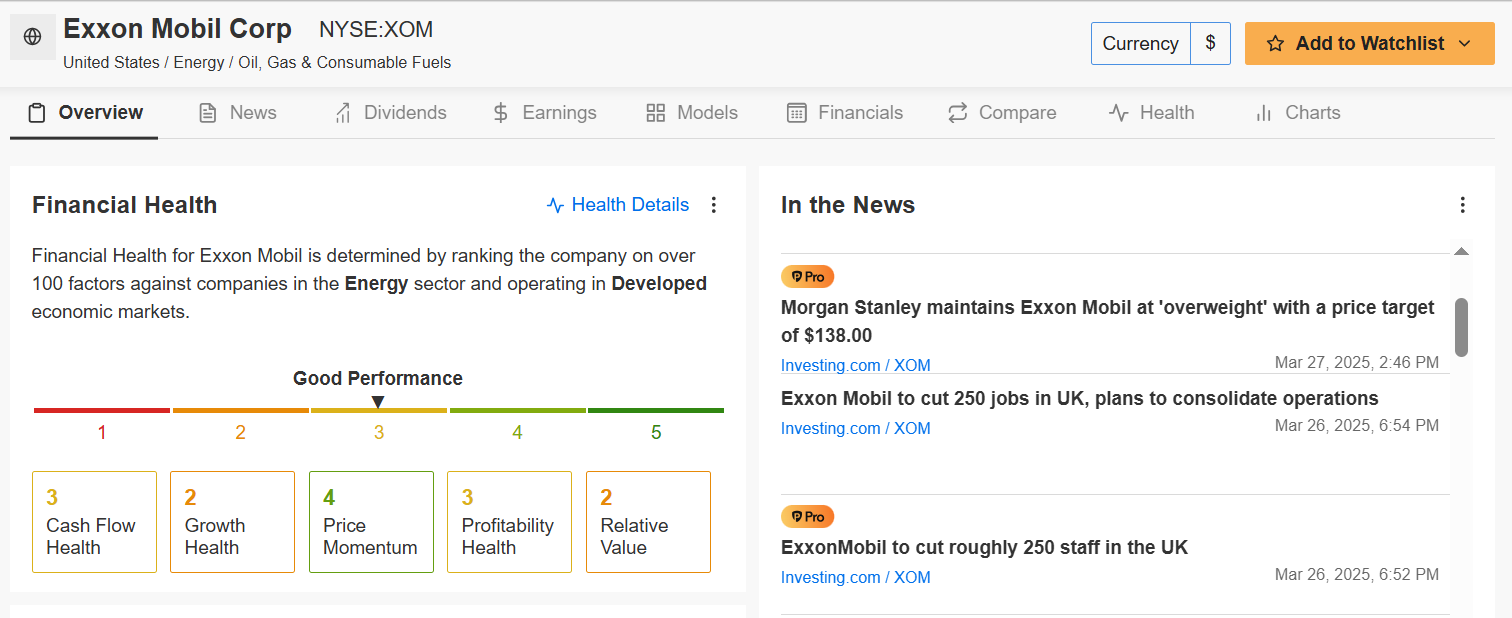Click the Exxon Mobil Corp title
The image size is (1512, 618).
(177, 29)
